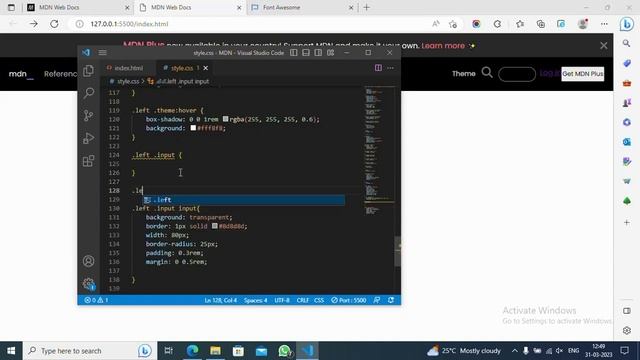Click the address bar URL 127.0.0.1:5500
The image size is (640, 360).
129,24
